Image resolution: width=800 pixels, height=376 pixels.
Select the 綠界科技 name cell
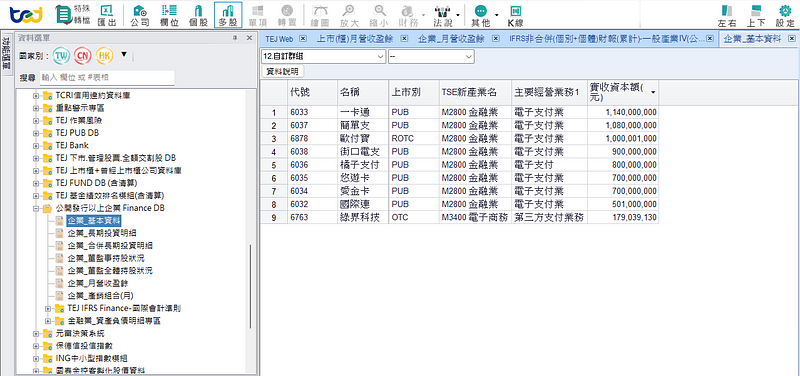click(363, 217)
